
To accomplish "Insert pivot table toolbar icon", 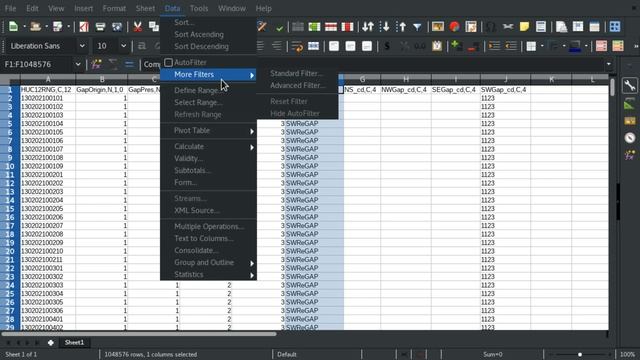I will (471, 27).
